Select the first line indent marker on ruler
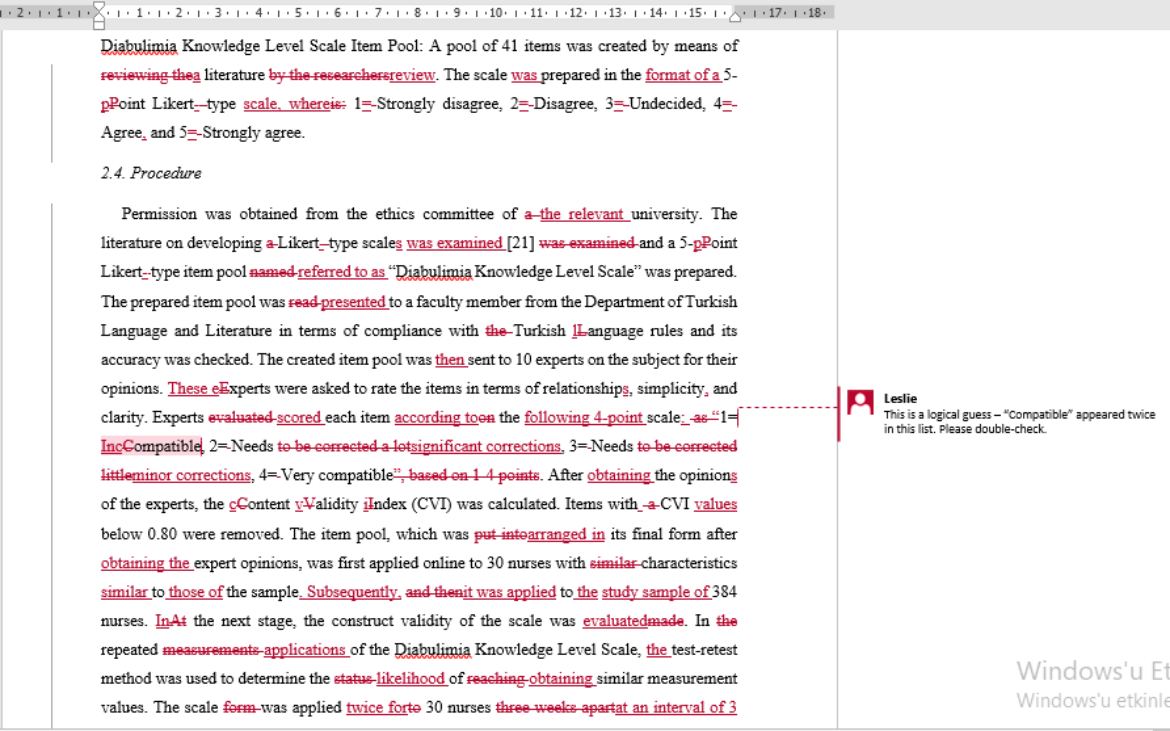1170x731 pixels. (98, 7)
